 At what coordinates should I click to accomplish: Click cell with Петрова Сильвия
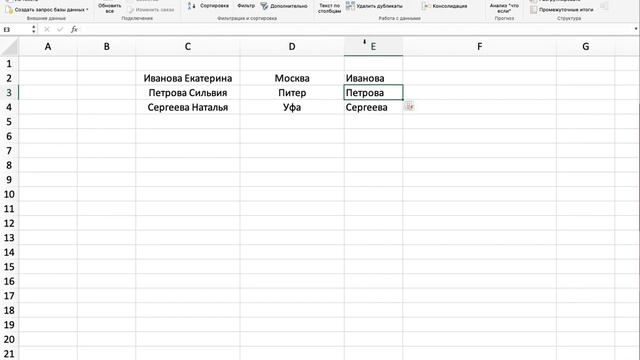pos(188,93)
